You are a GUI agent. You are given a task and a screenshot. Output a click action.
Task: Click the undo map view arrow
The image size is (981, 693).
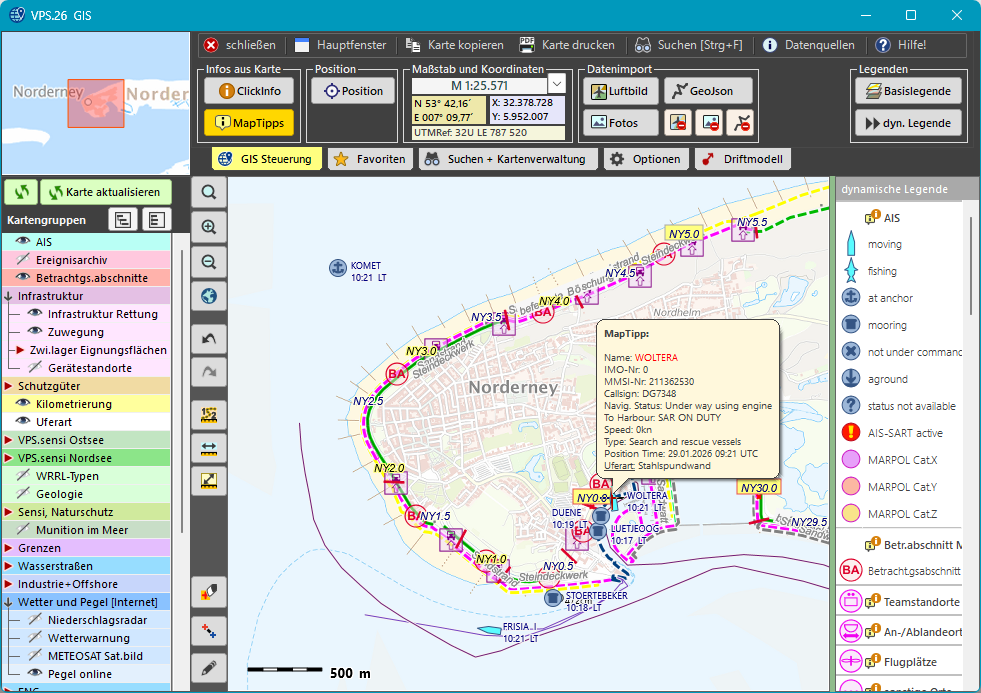point(209,339)
